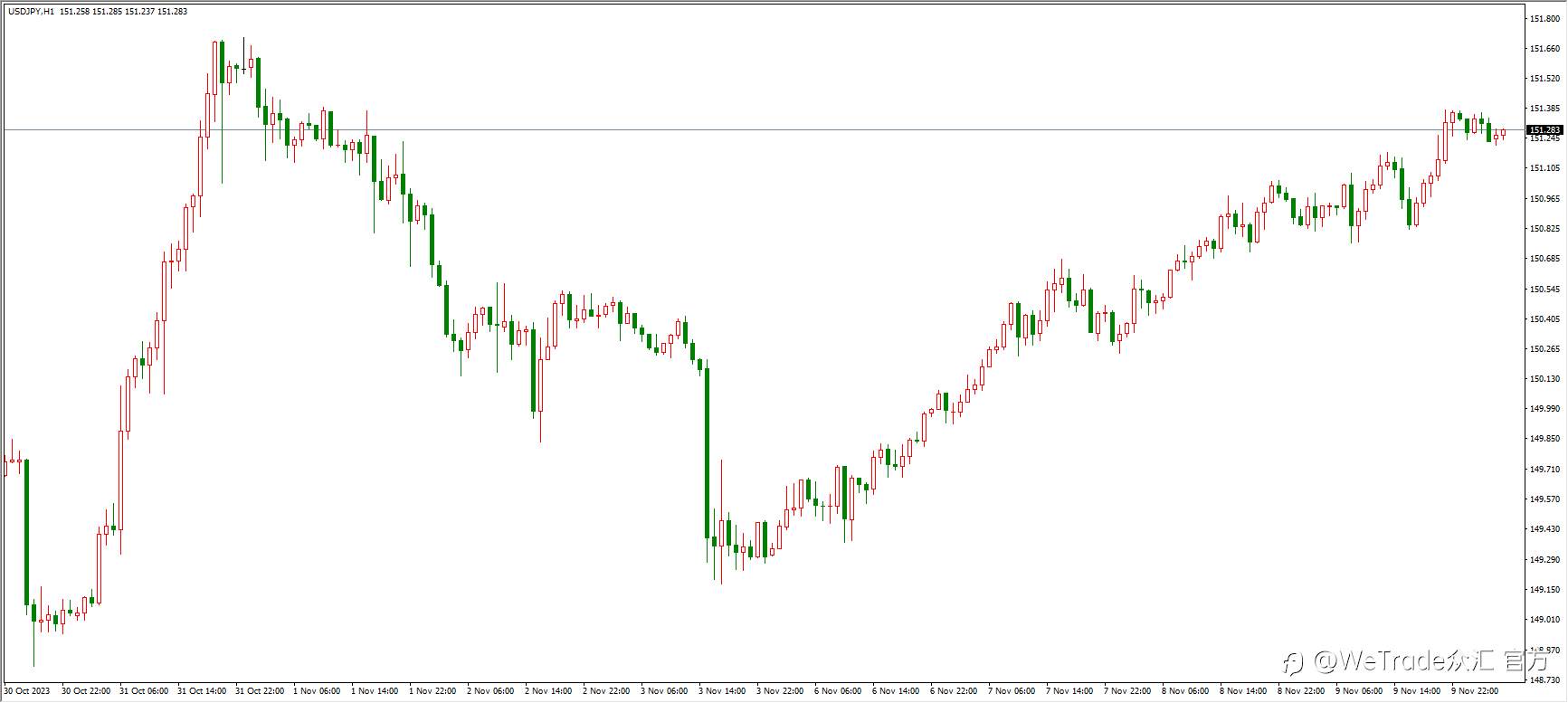Select the 1 Nov 06:00 time label

pos(317,691)
